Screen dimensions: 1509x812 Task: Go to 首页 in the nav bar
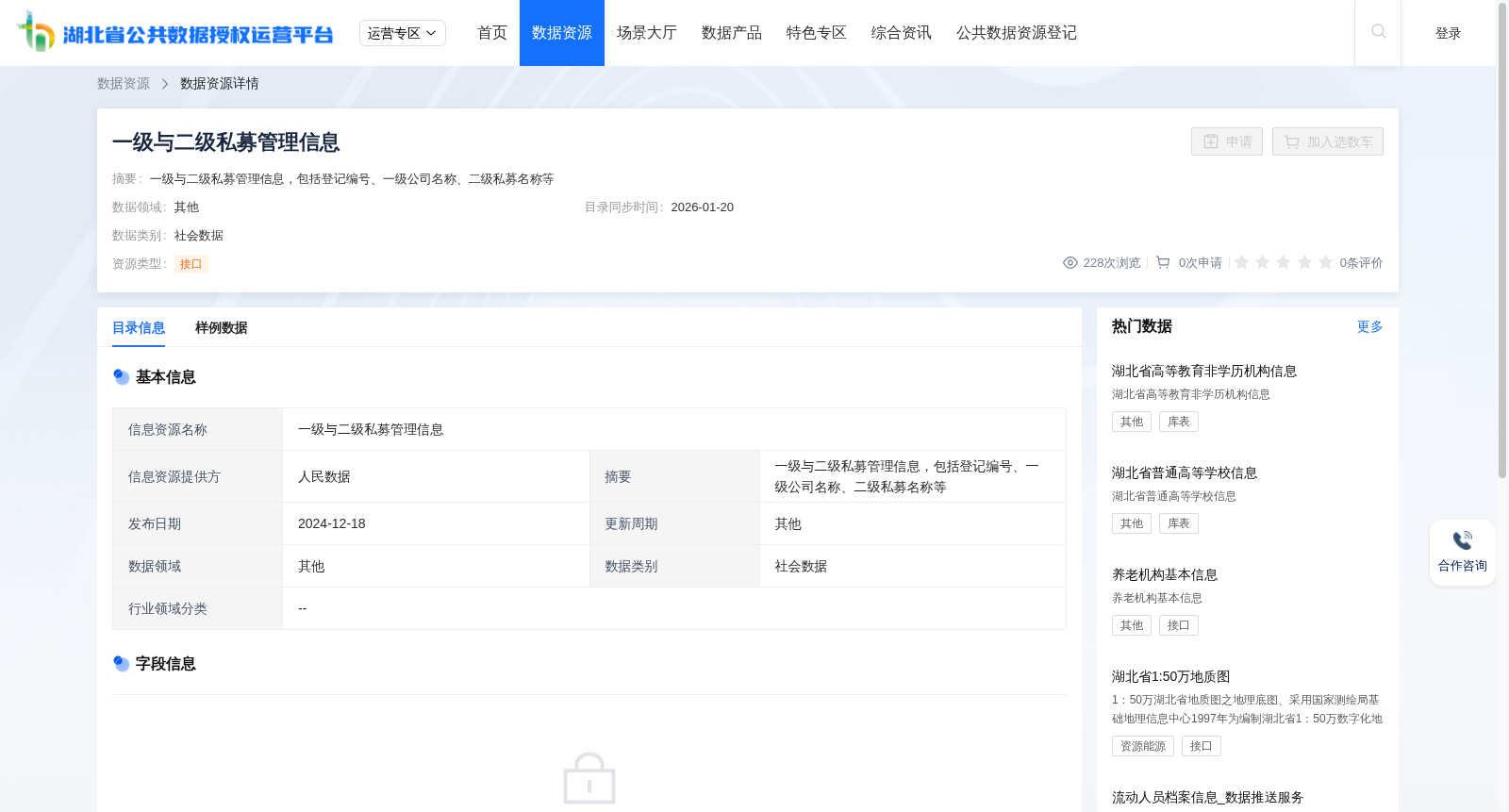(x=492, y=33)
